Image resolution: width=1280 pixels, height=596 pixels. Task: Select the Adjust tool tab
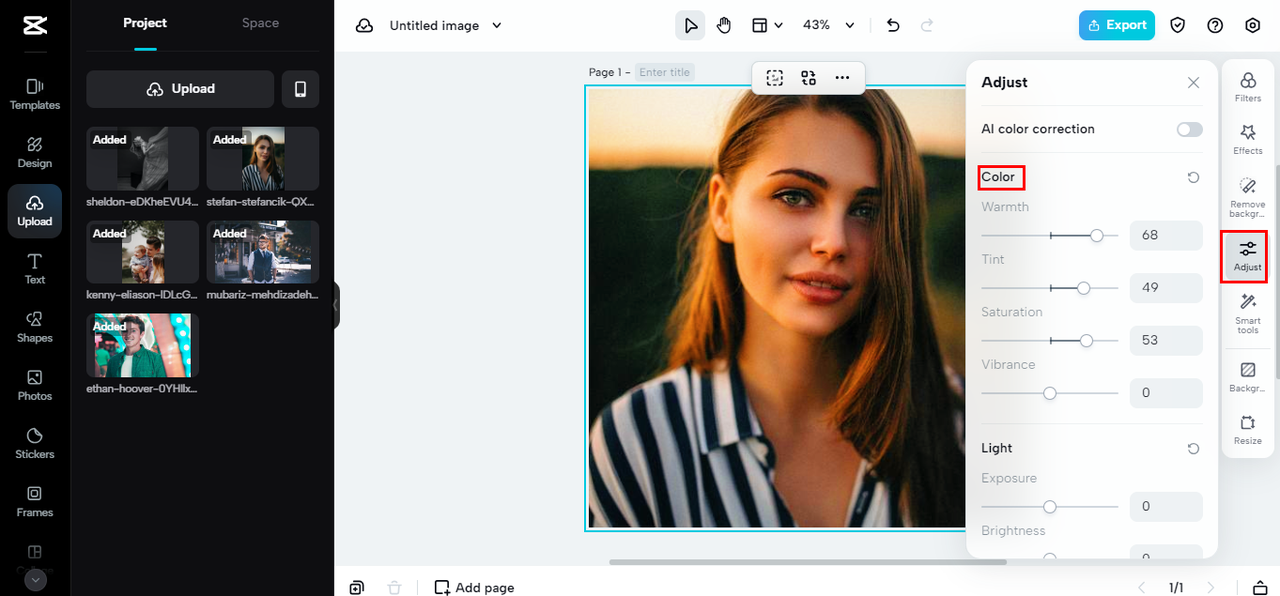coord(1248,256)
